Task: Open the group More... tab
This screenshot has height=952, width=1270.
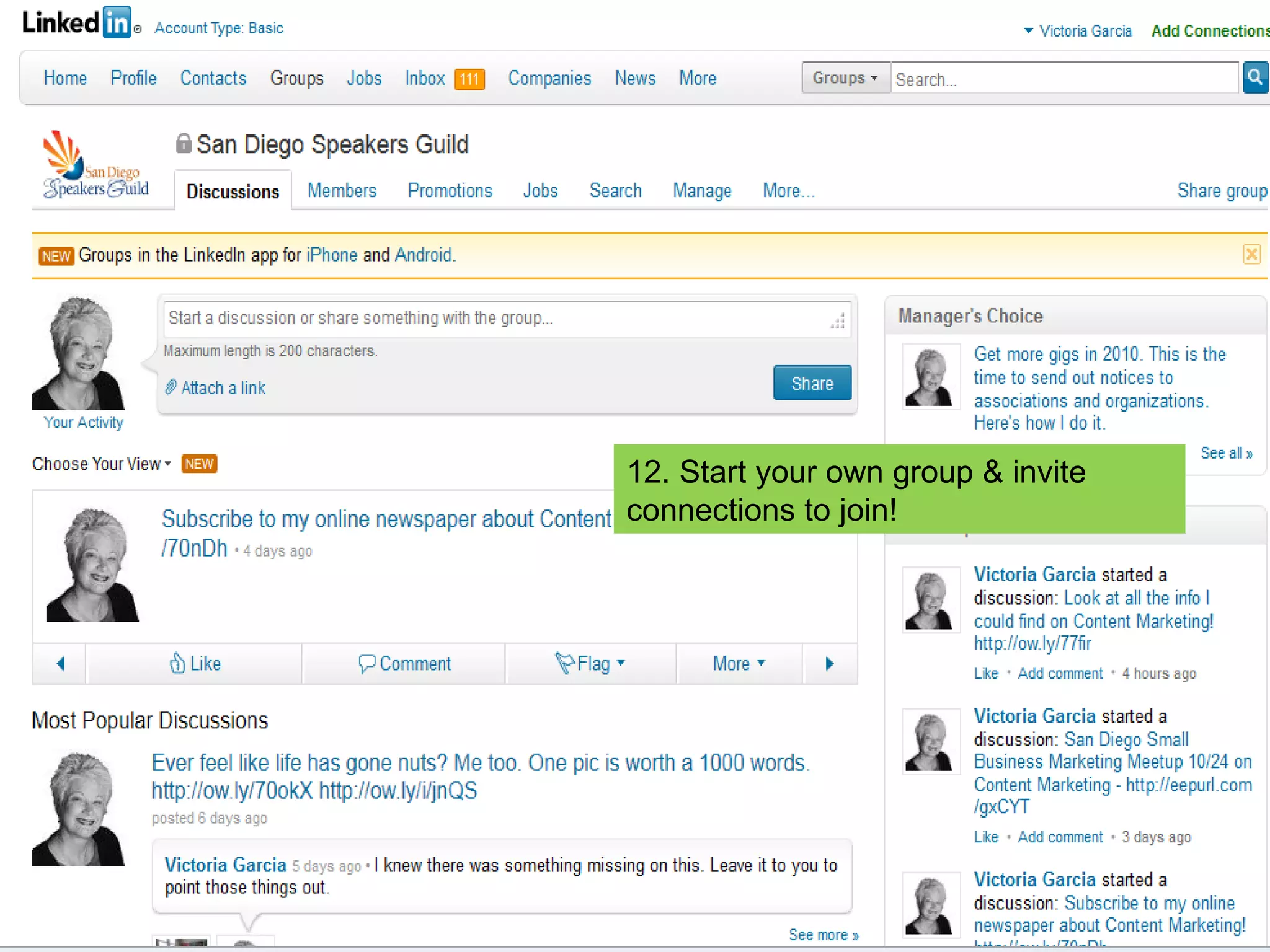Action: pos(788,190)
